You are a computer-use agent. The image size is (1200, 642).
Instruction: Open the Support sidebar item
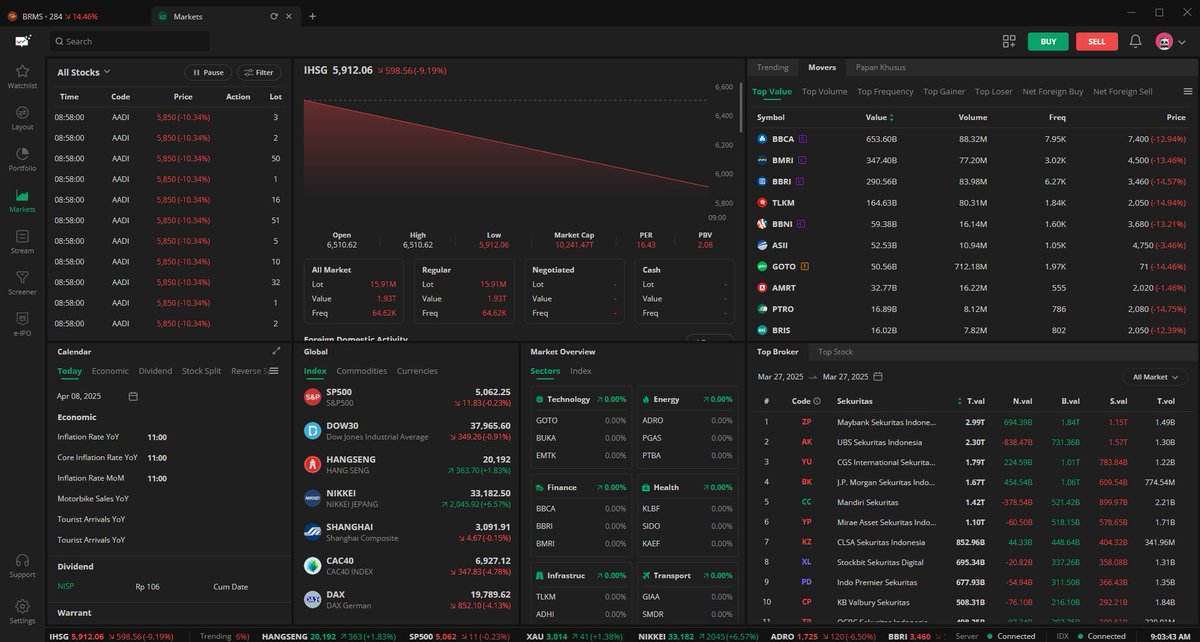tap(22, 565)
